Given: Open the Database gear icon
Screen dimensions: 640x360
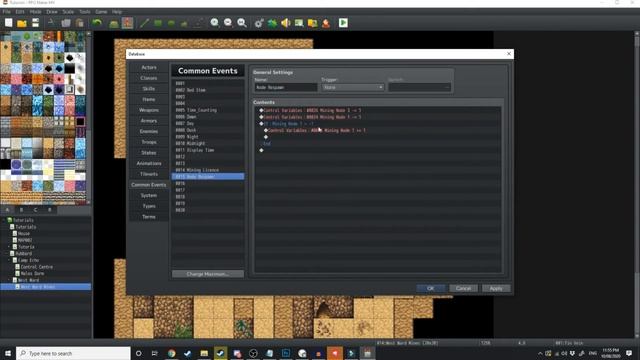Looking at the screenshot, I should [x=259, y=23].
